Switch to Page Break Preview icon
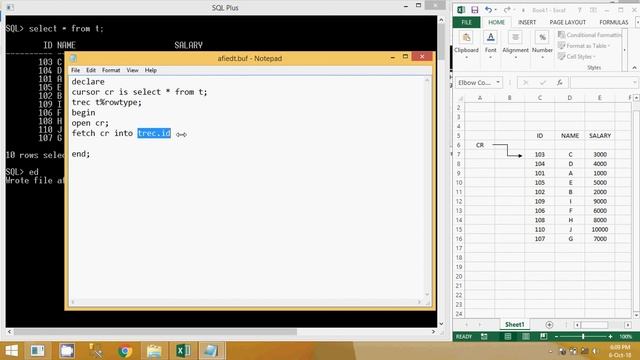 click(x=543, y=337)
